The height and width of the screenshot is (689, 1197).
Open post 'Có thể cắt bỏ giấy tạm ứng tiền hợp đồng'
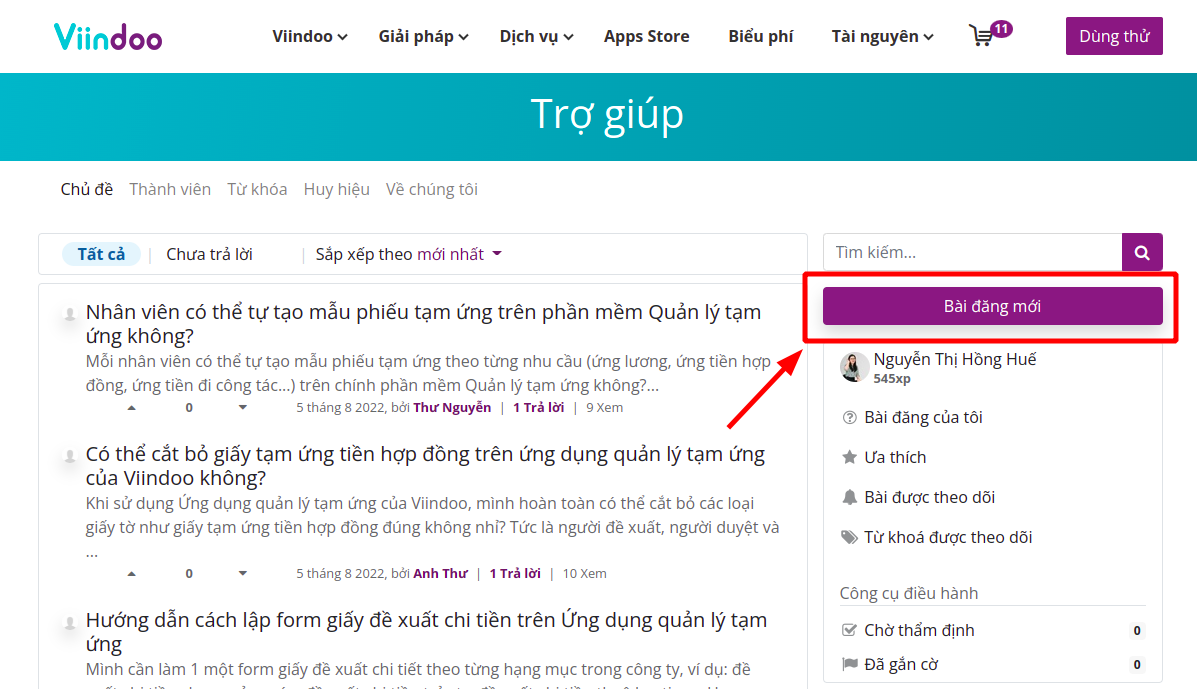point(425,465)
